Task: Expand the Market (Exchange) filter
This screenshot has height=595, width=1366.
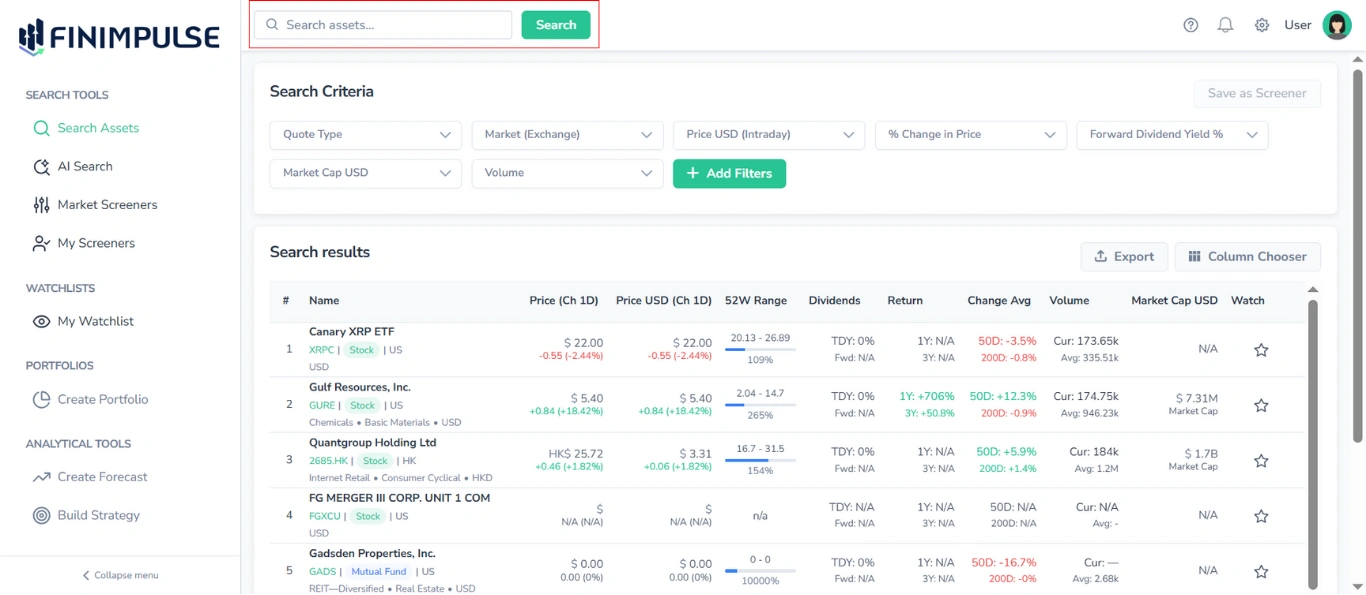Action: [x=567, y=134]
